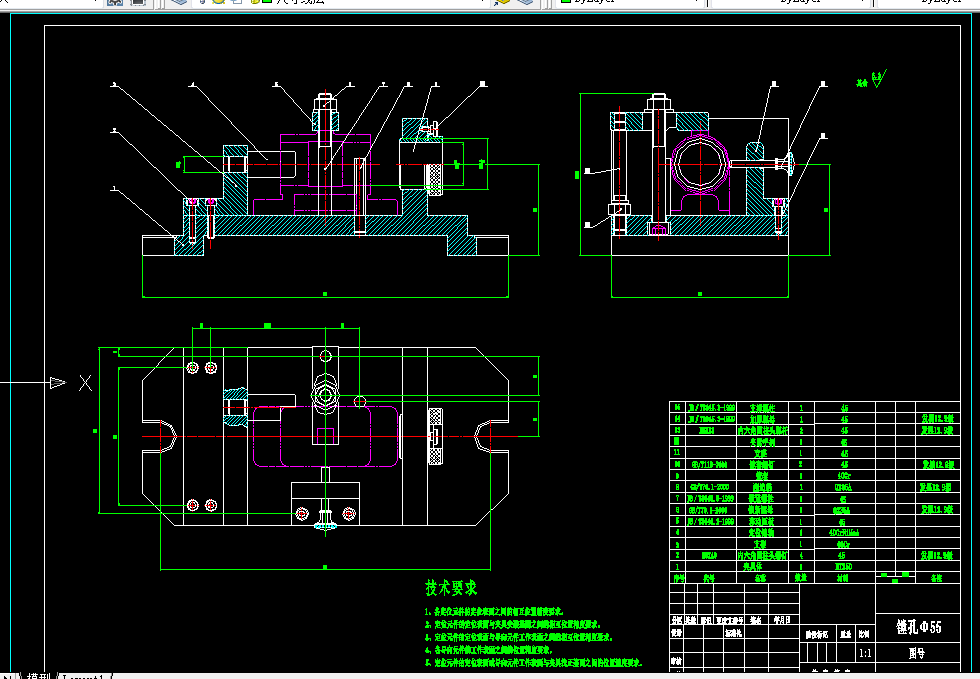
Task: Click the 年月日 label in title block
Action: [781, 620]
